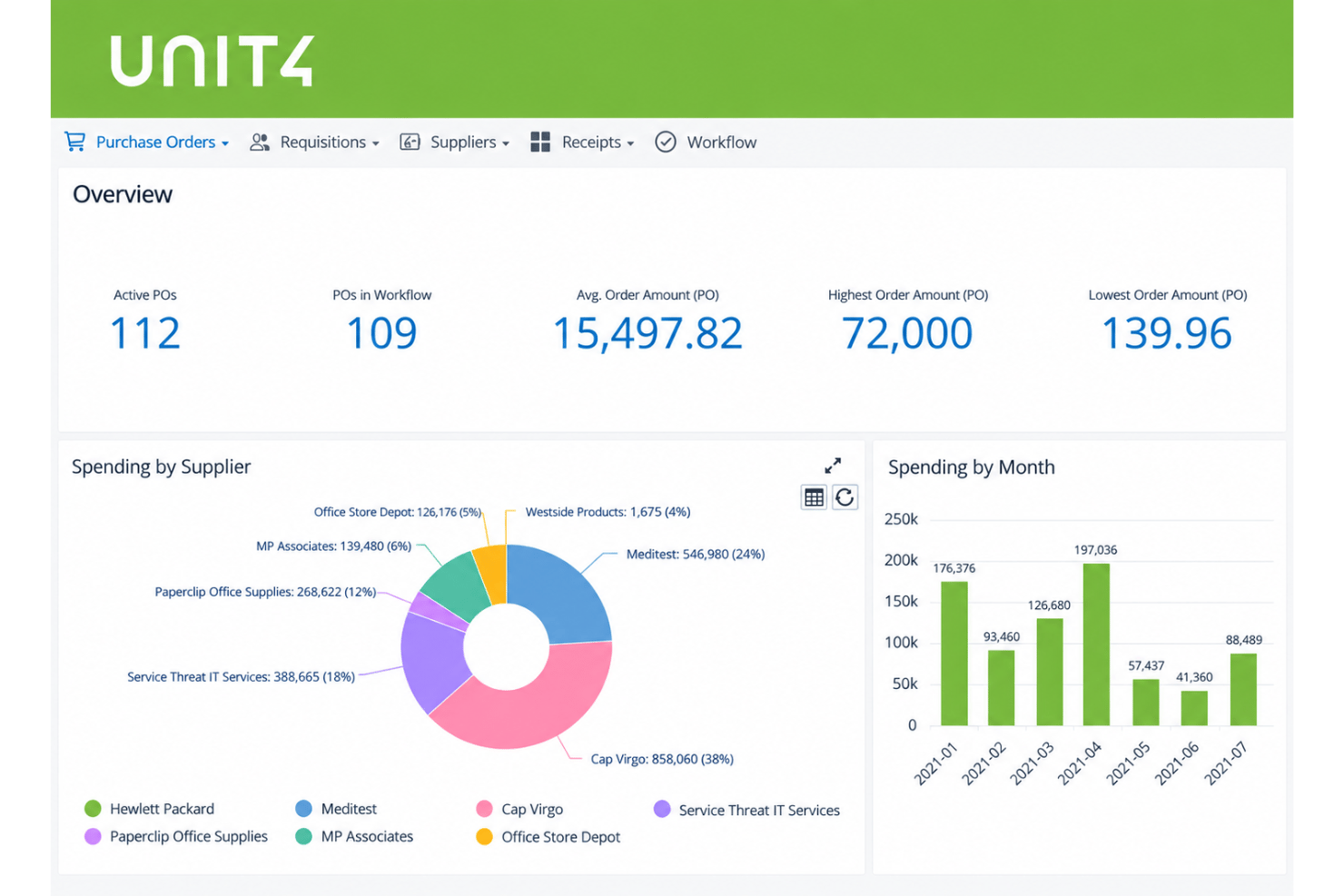The image size is (1344, 896).
Task: Click the average order amount 15,497.82
Action: (x=647, y=333)
